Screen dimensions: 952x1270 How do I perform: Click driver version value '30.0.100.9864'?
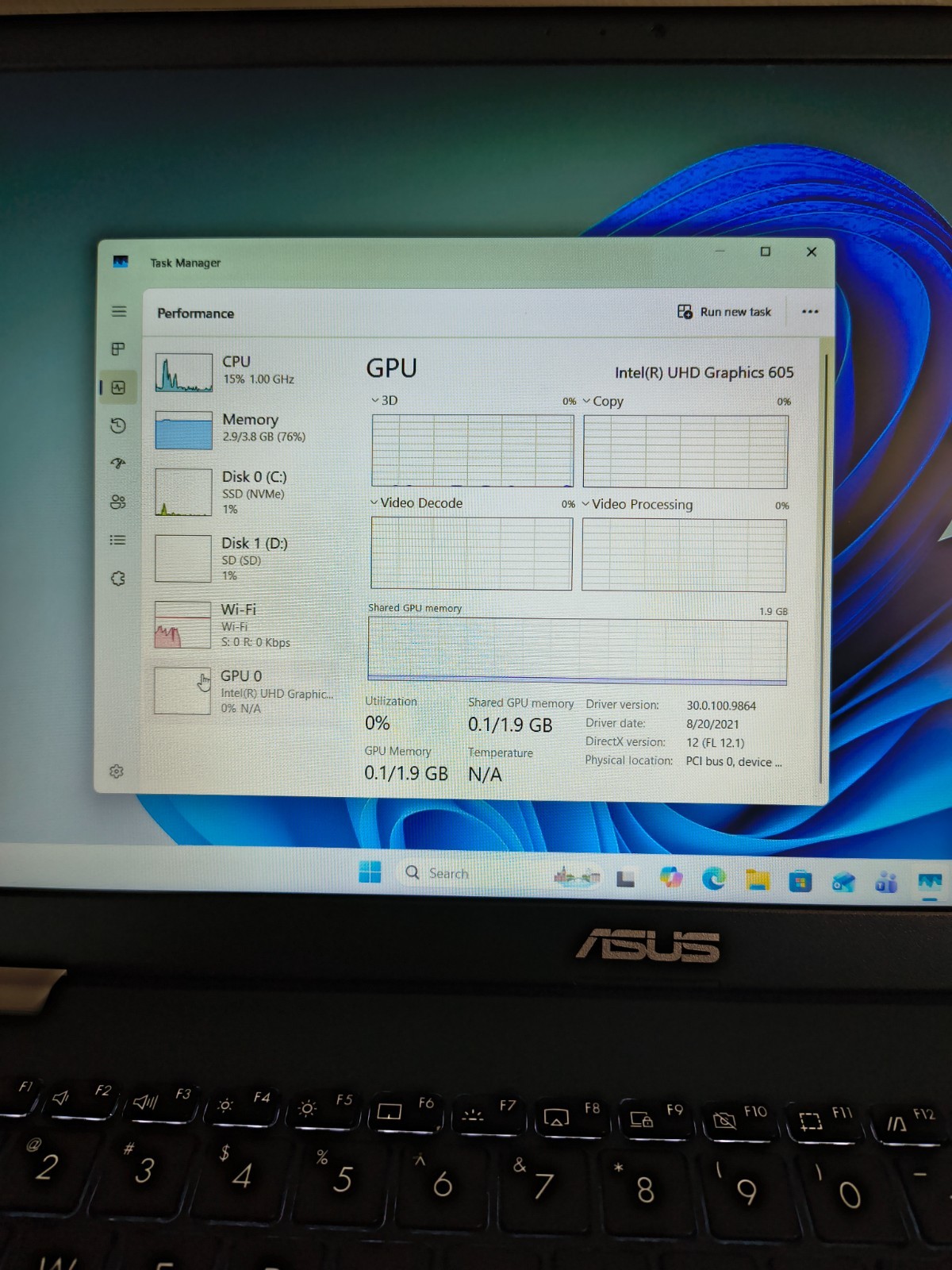click(721, 706)
